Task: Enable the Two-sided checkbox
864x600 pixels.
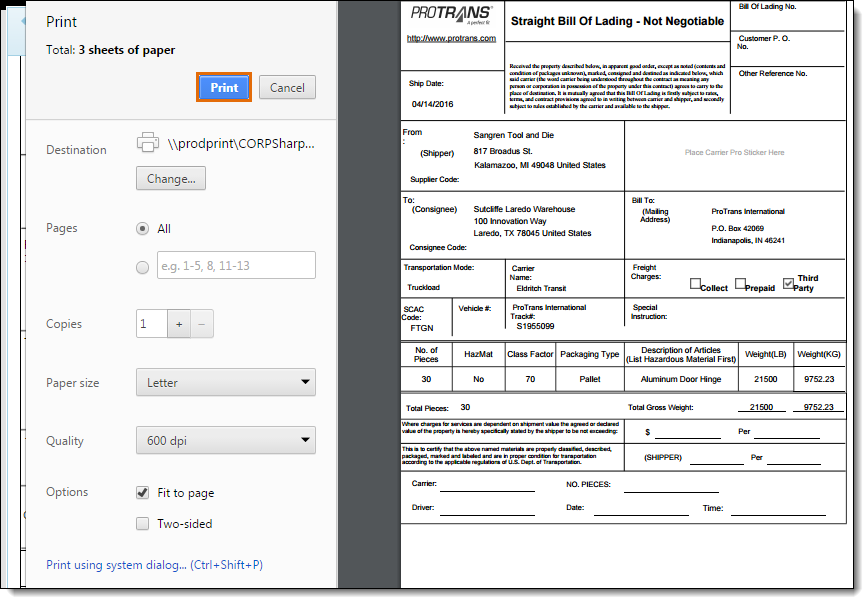Action: tap(143, 523)
